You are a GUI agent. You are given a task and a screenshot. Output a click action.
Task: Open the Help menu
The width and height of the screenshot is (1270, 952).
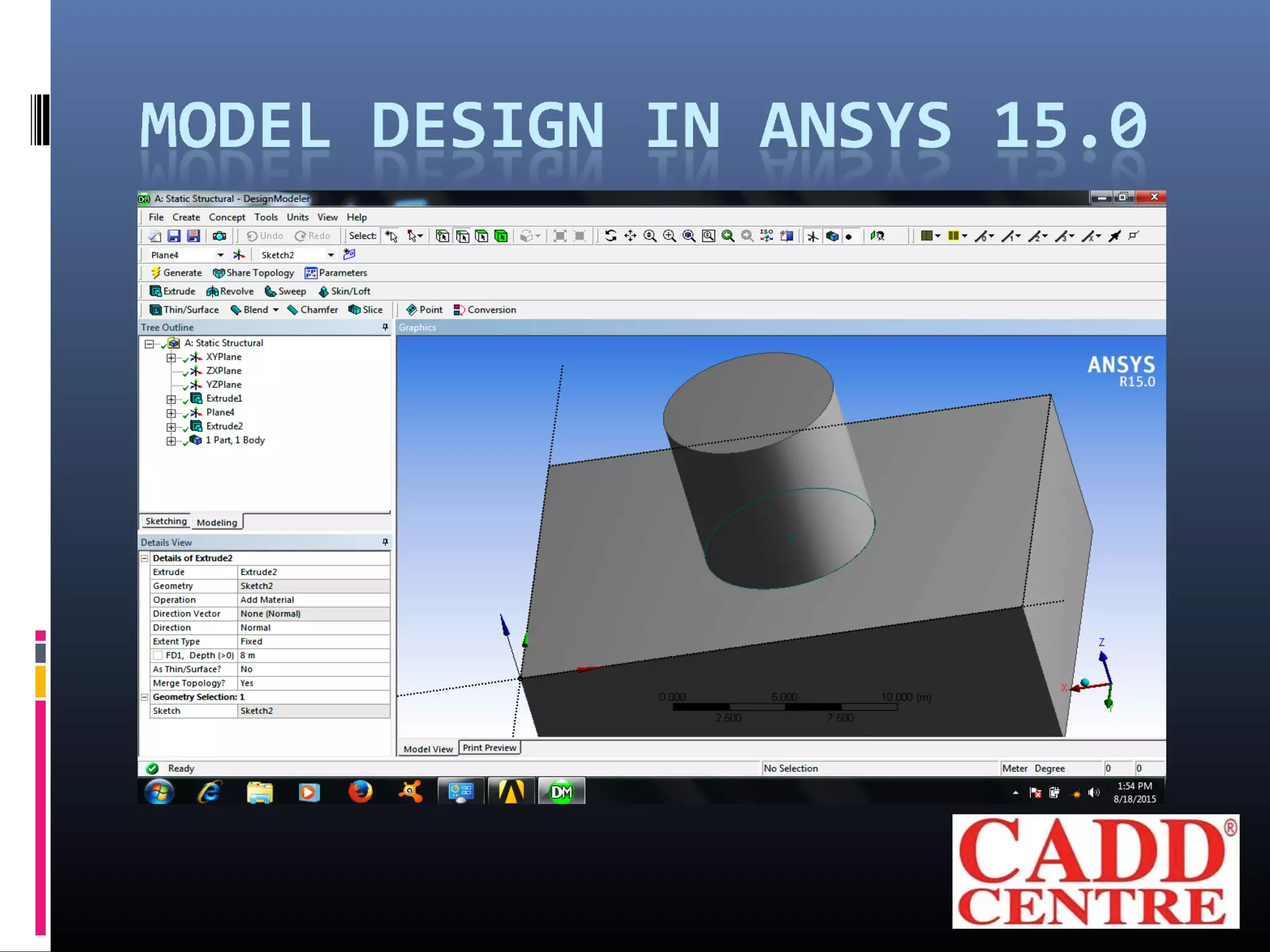click(x=357, y=217)
